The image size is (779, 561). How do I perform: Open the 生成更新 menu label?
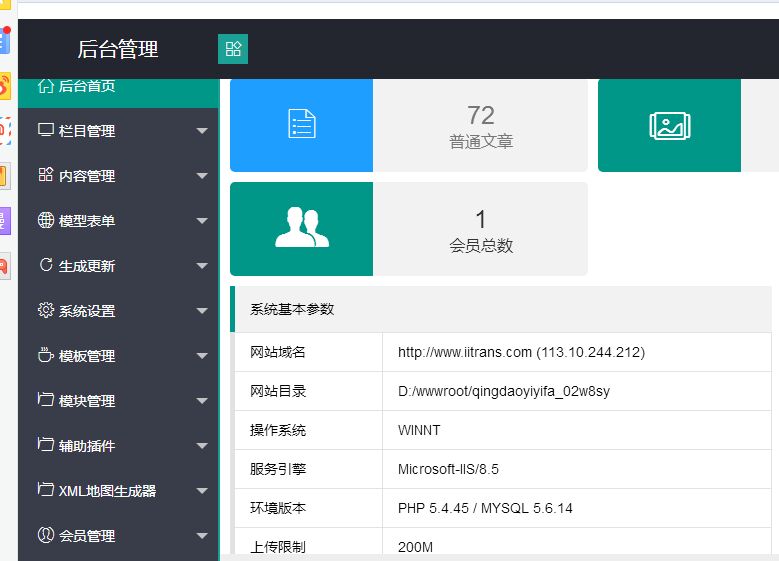pos(87,266)
